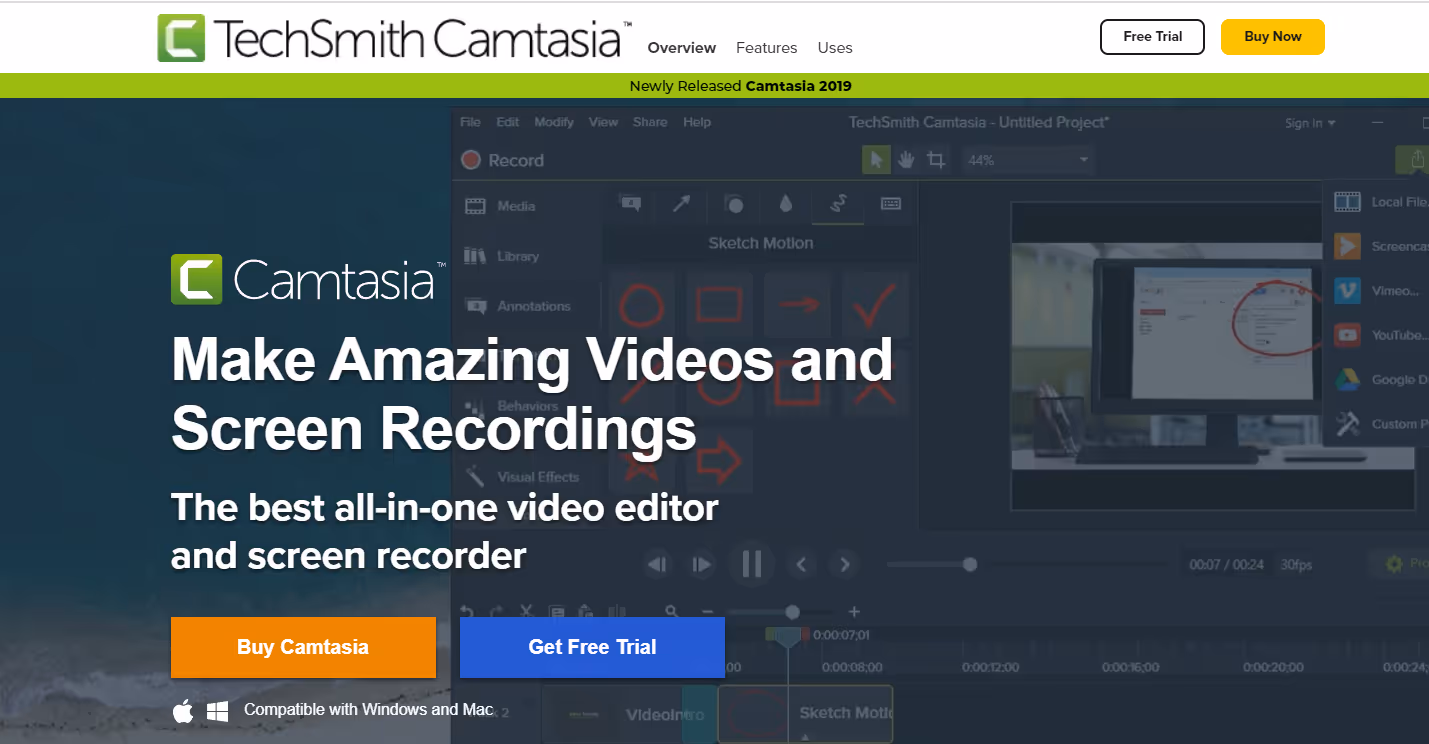This screenshot has height=744, width=1429.
Task: Choose the Vimeo share option
Action: 1378,291
